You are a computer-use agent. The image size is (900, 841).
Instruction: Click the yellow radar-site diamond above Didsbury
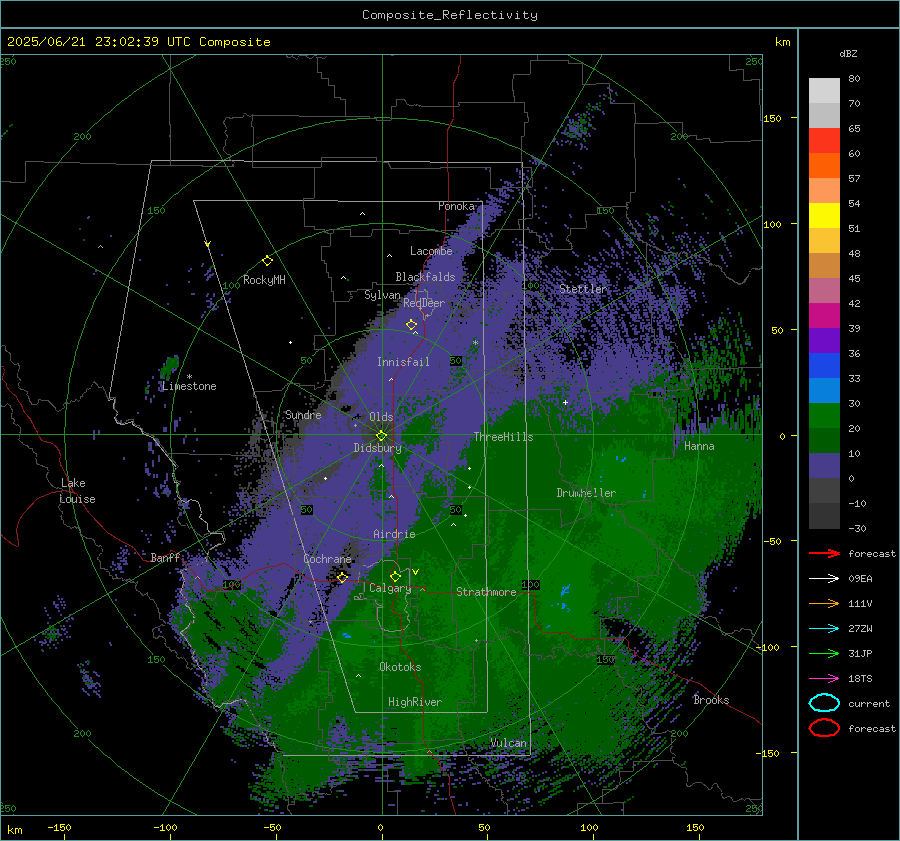(381, 436)
